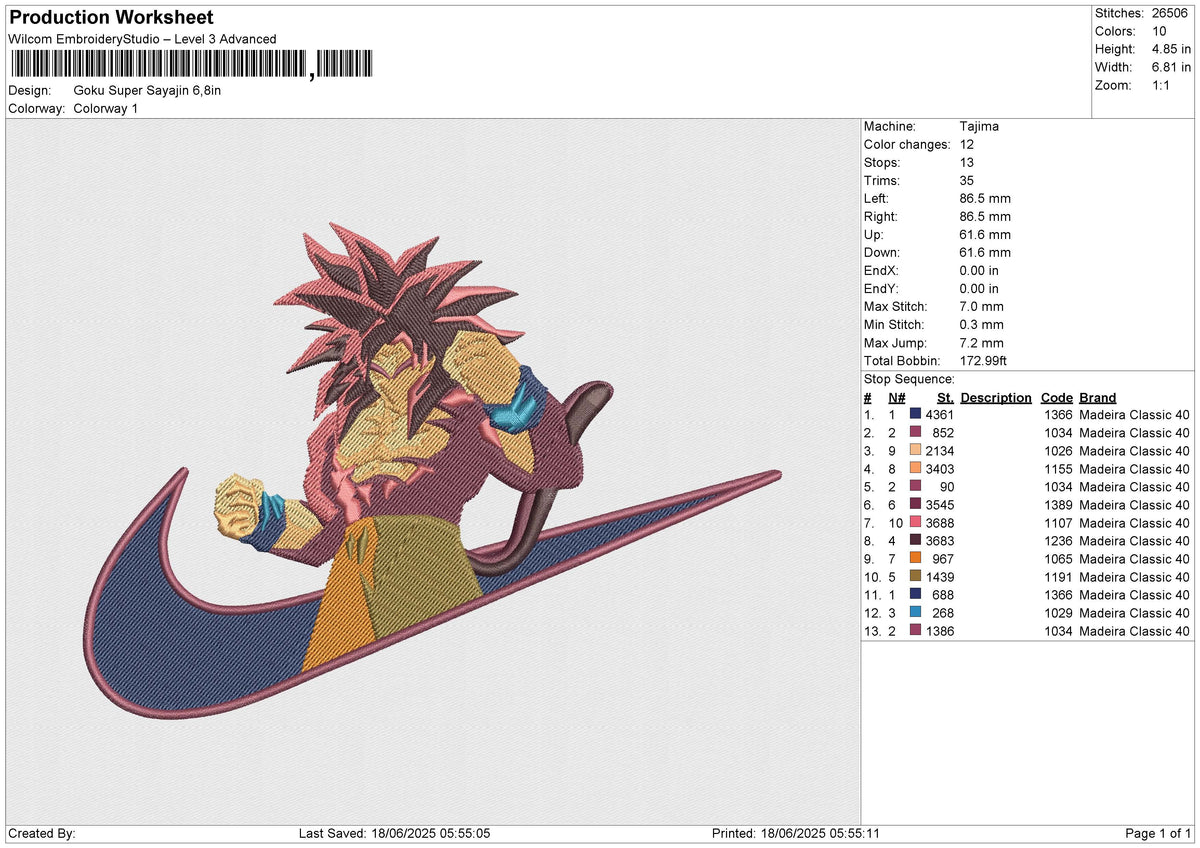Select the orange swatch in stop 9
Screen dimensions: 1200x848
[x=915, y=559]
